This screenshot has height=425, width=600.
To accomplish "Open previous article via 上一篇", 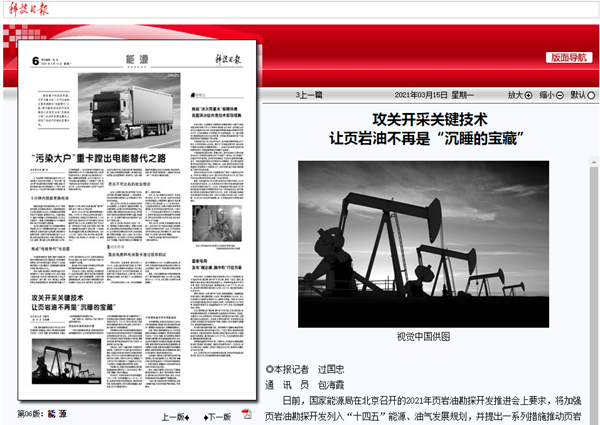I will click(x=309, y=95).
